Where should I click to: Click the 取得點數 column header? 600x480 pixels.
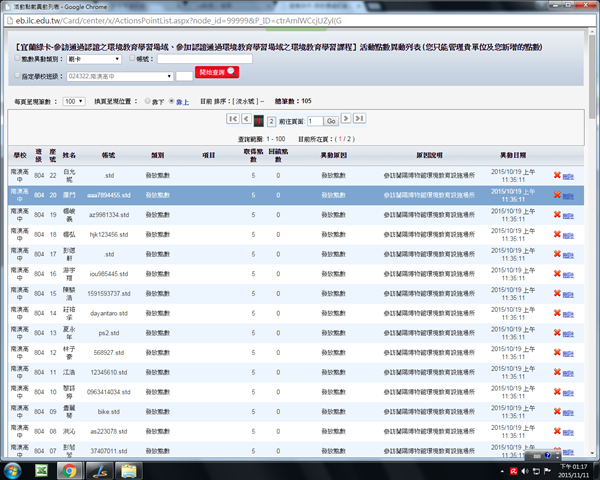tap(253, 155)
